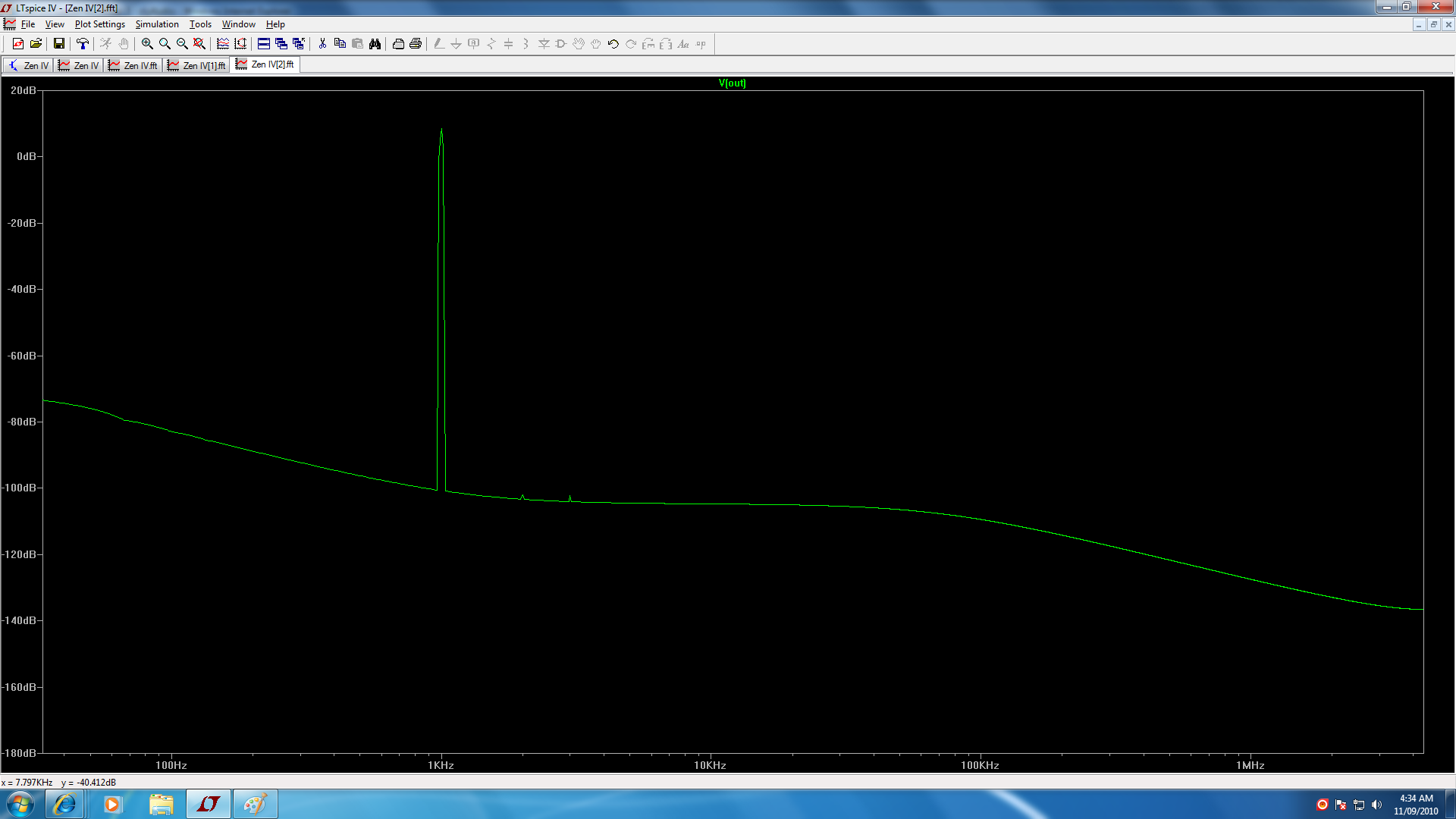
Task: Select the Zen IV[2].fft tab
Action: pos(265,64)
